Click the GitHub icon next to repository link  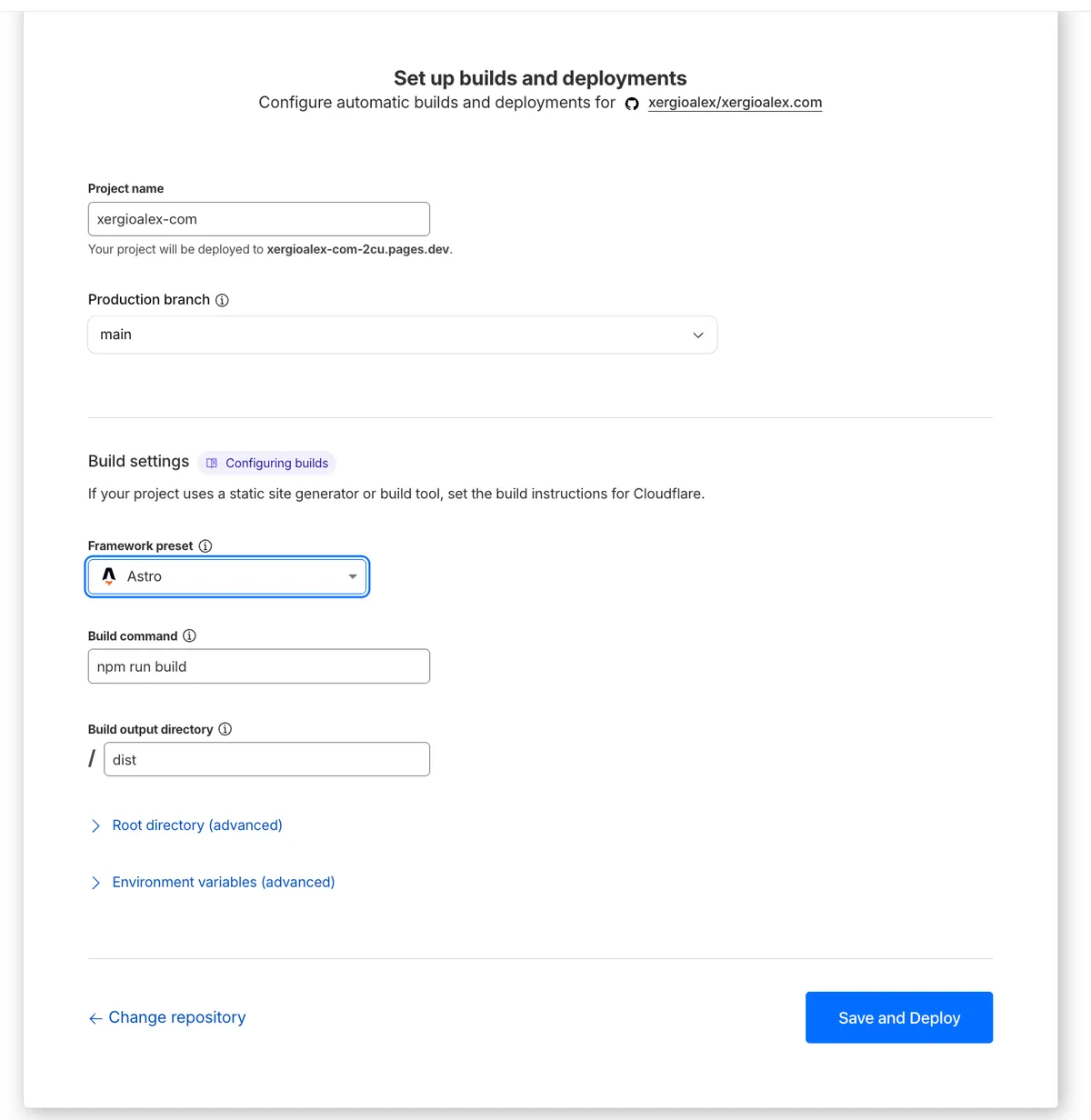(632, 104)
